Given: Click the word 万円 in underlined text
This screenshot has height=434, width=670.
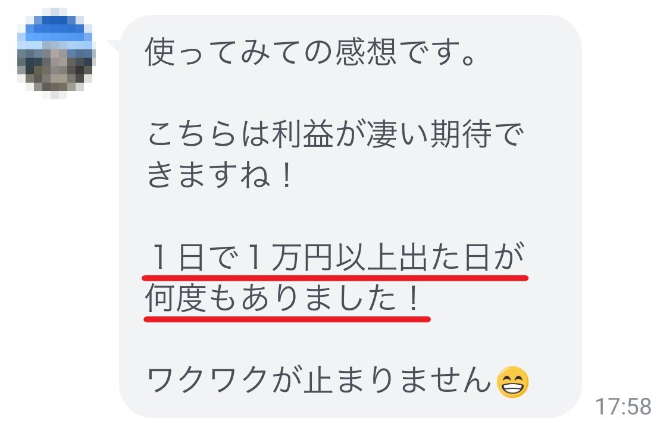Looking at the screenshot, I should pyautogui.click(x=302, y=257).
